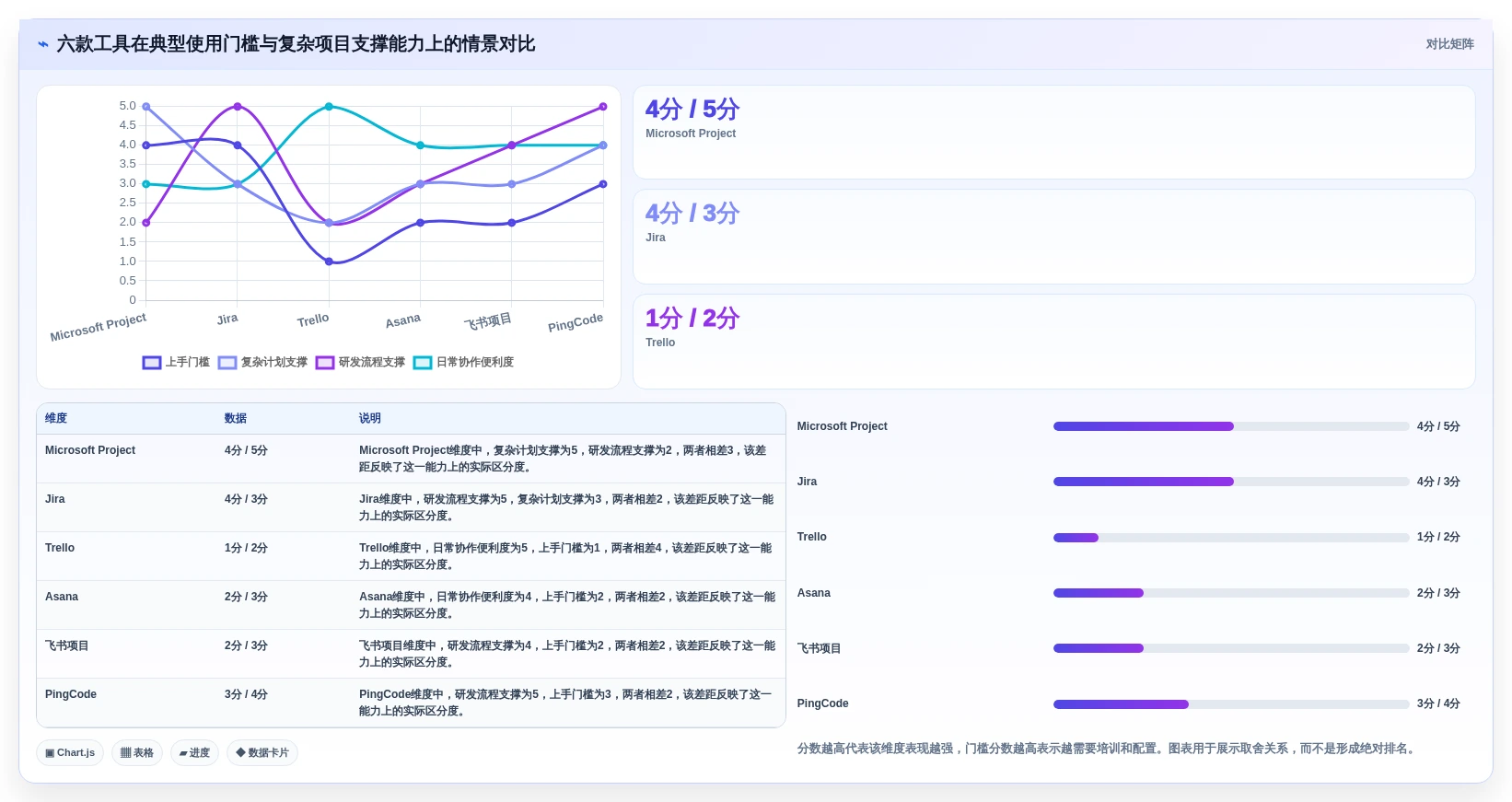Screen dimensions: 1512x802
Task: Click the dashboard title 六款工具在典型使用门槛
Action: click(296, 44)
